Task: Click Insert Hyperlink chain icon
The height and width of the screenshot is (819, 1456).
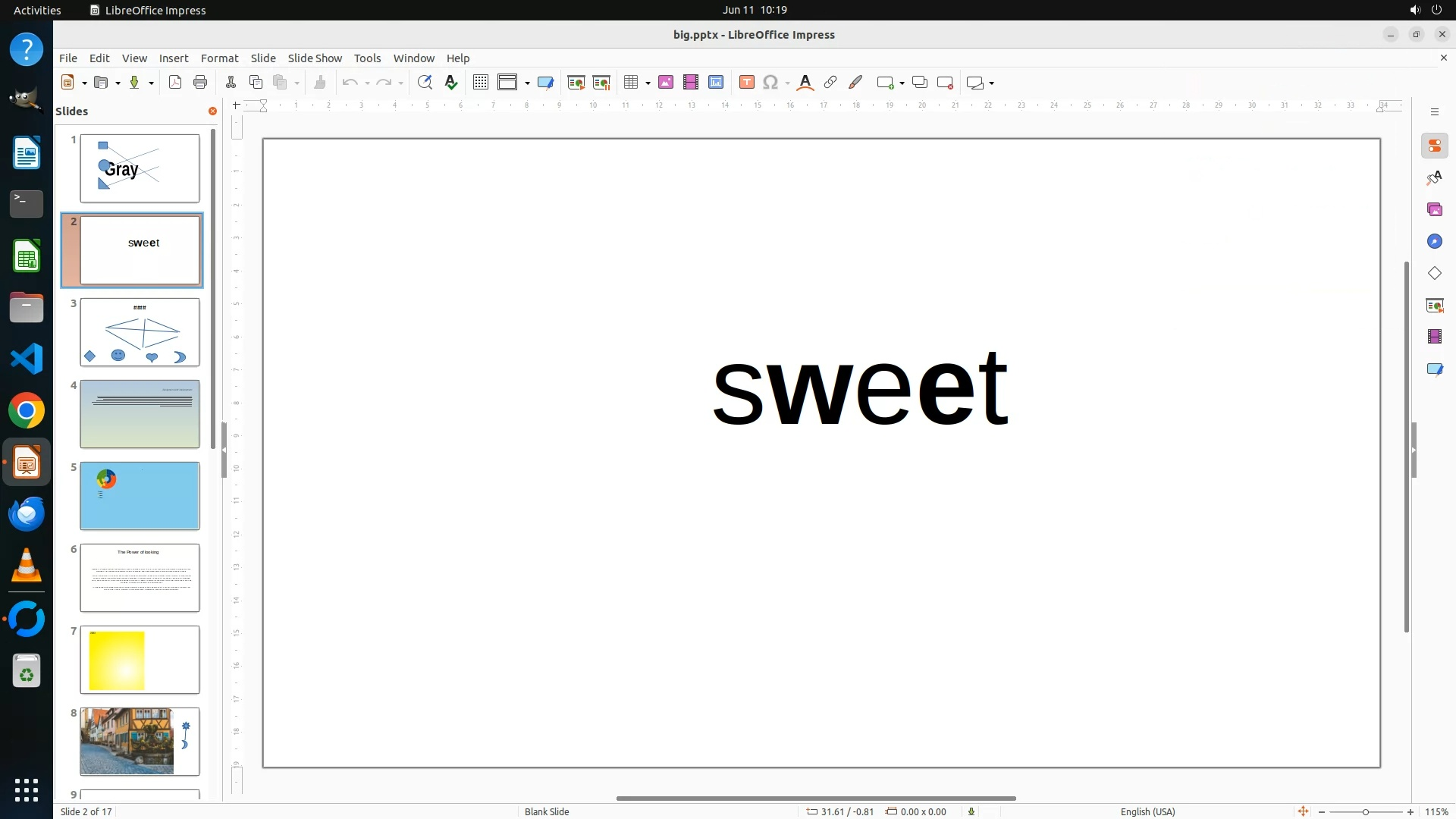Action: [x=830, y=83]
